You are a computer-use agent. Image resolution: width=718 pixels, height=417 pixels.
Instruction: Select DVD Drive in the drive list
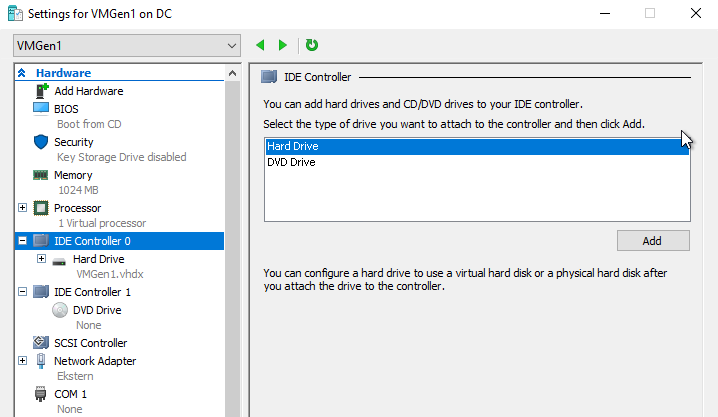[291, 162]
